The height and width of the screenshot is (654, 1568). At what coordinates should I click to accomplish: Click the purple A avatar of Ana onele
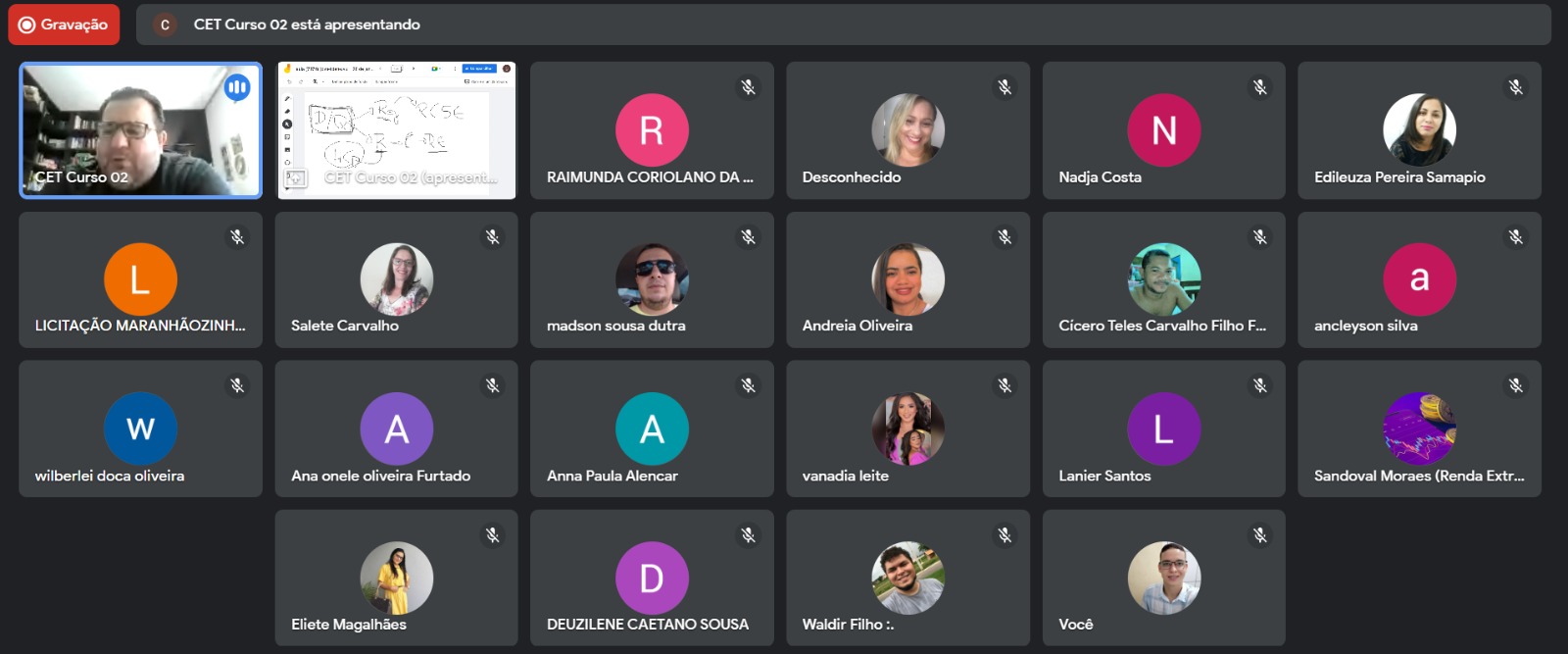(x=397, y=428)
